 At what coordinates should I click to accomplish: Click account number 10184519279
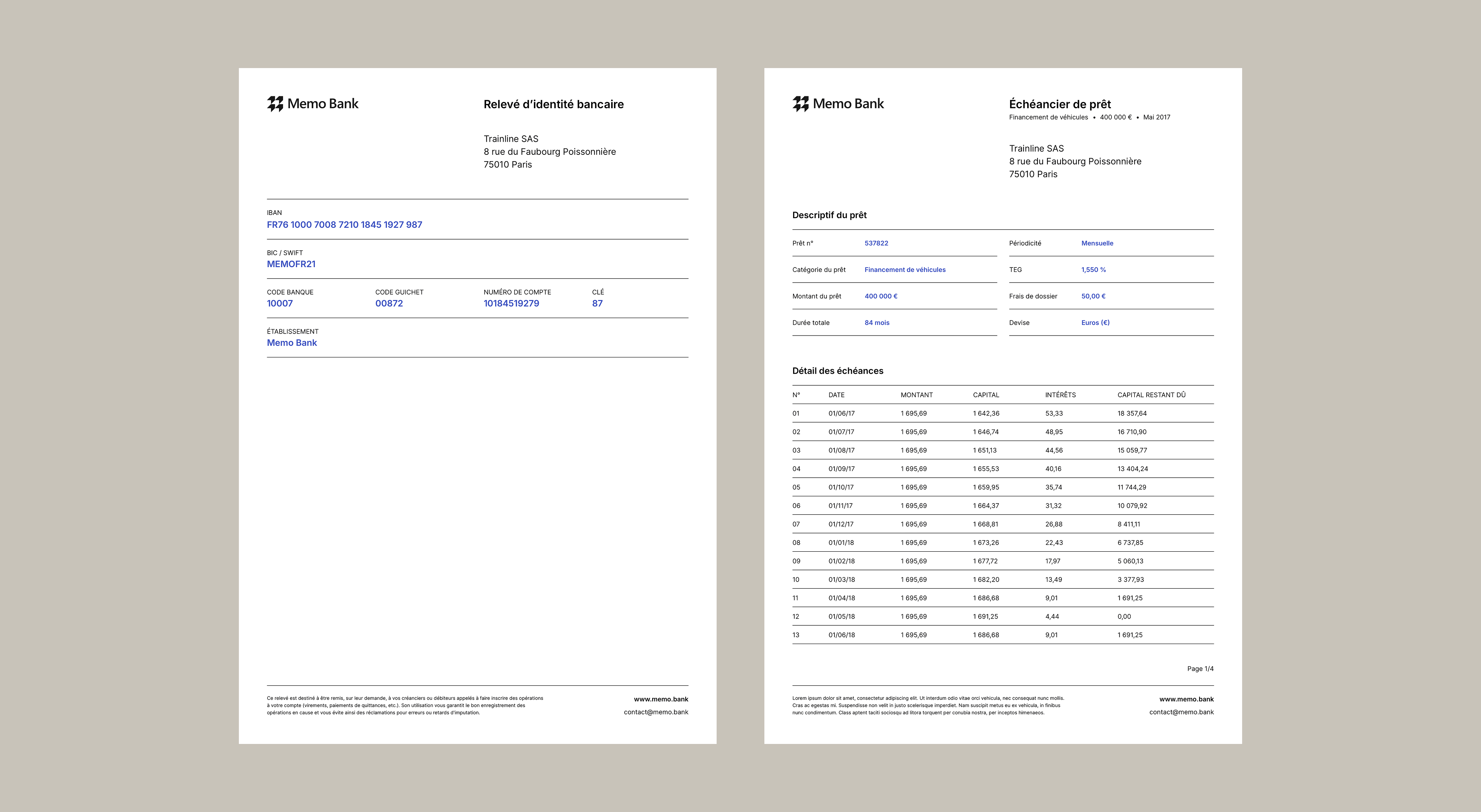[x=511, y=303]
